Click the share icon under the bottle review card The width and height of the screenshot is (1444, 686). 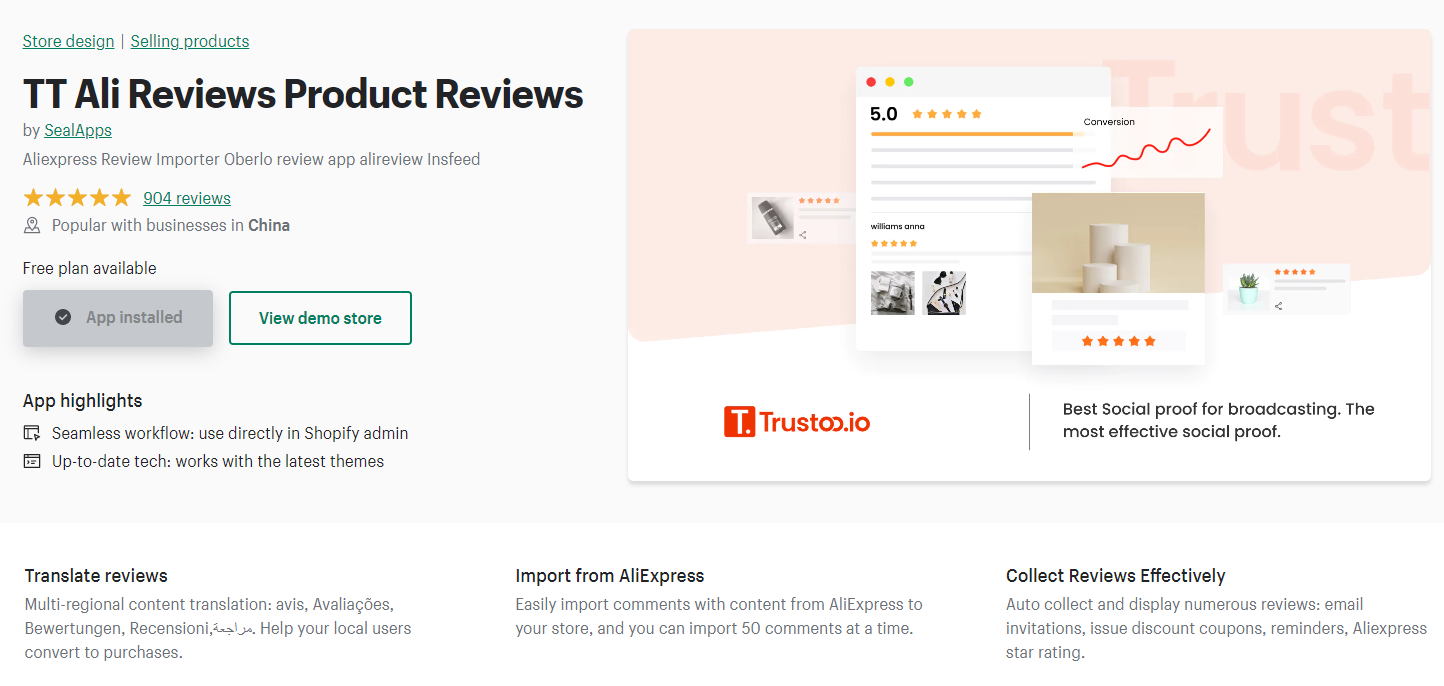tap(803, 234)
